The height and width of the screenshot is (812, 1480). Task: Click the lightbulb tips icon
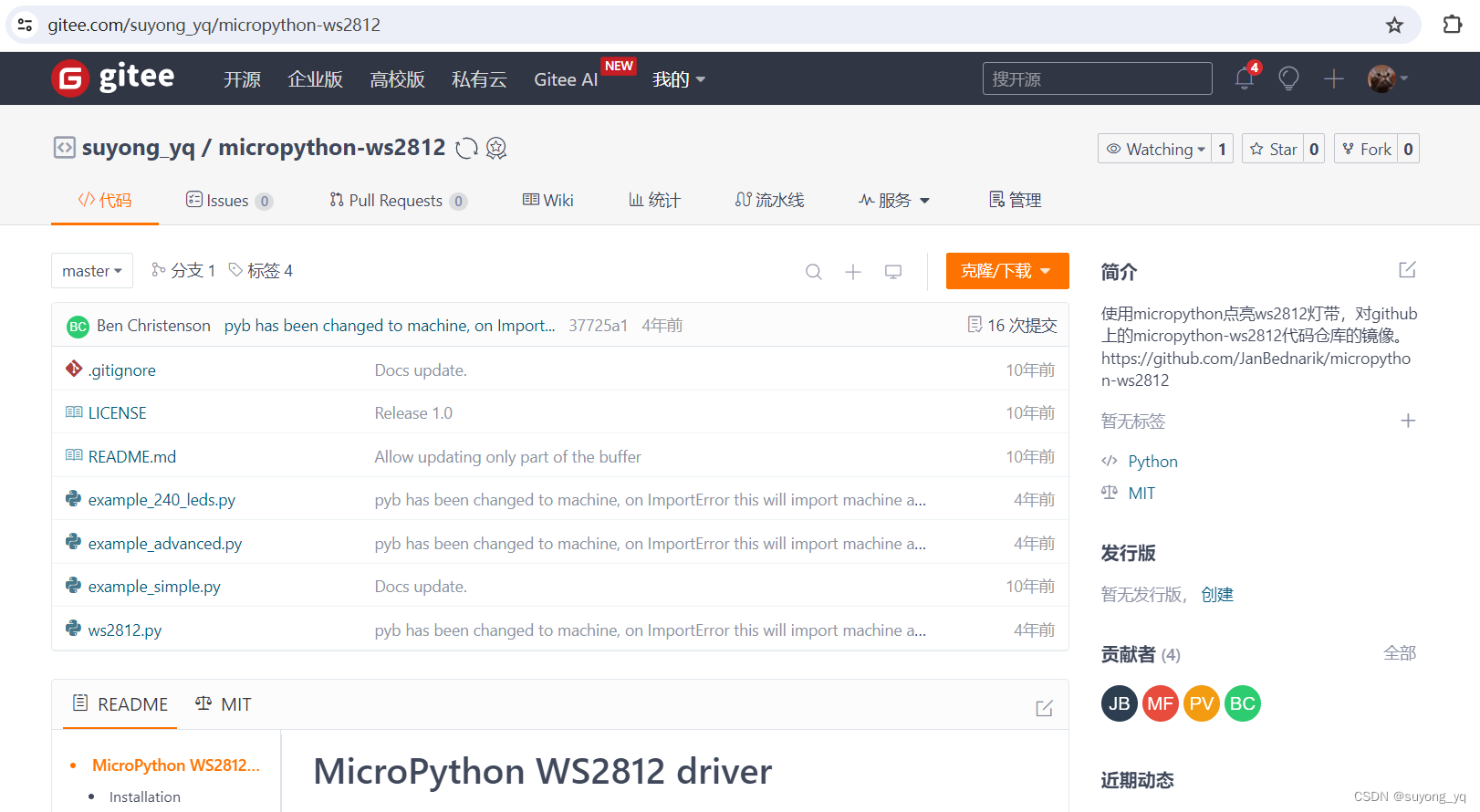click(x=1288, y=78)
